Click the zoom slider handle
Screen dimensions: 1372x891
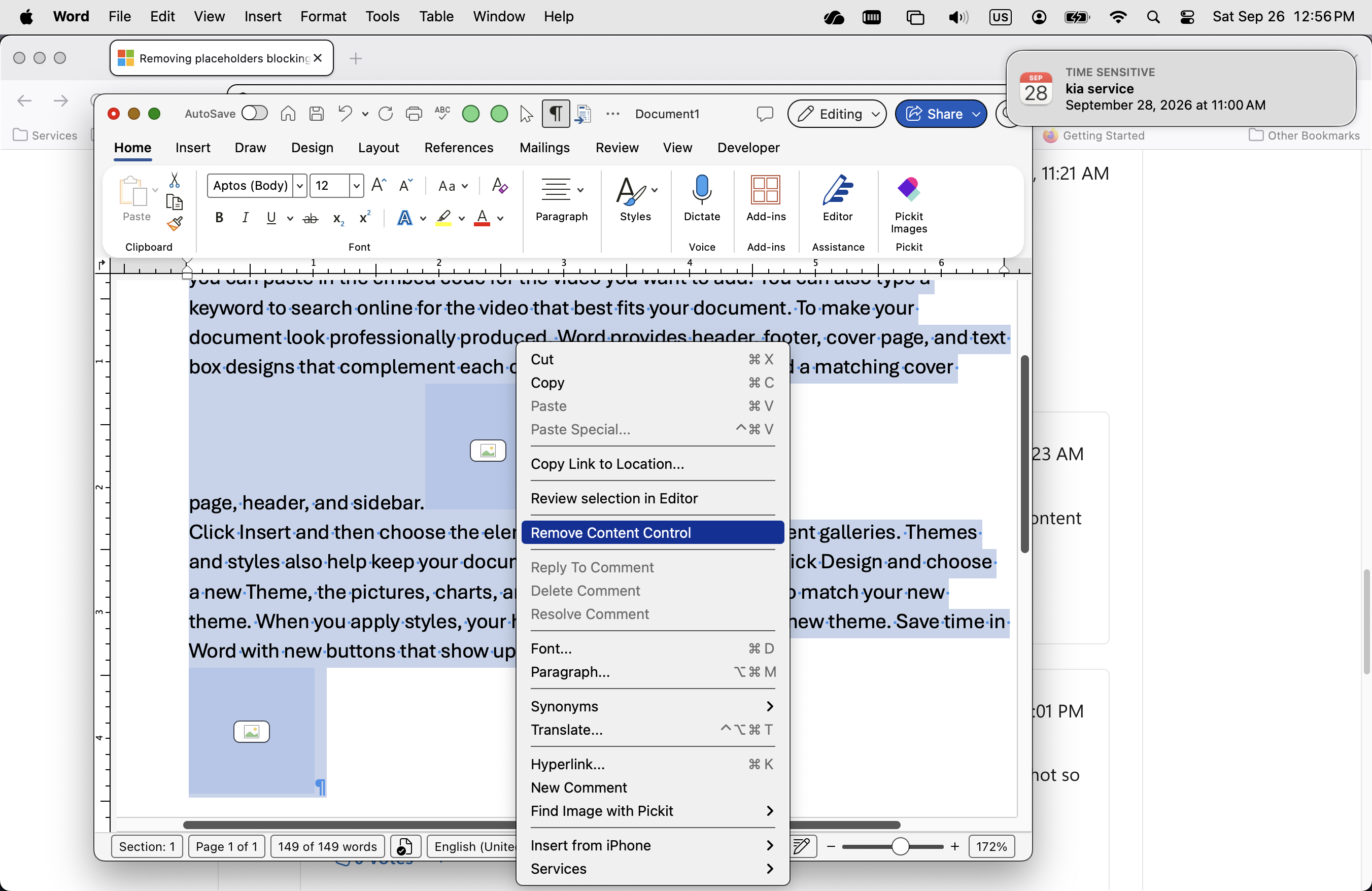[900, 846]
